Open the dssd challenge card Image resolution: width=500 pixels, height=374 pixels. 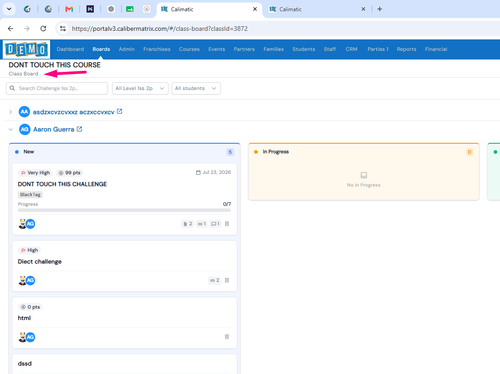tap(25, 364)
